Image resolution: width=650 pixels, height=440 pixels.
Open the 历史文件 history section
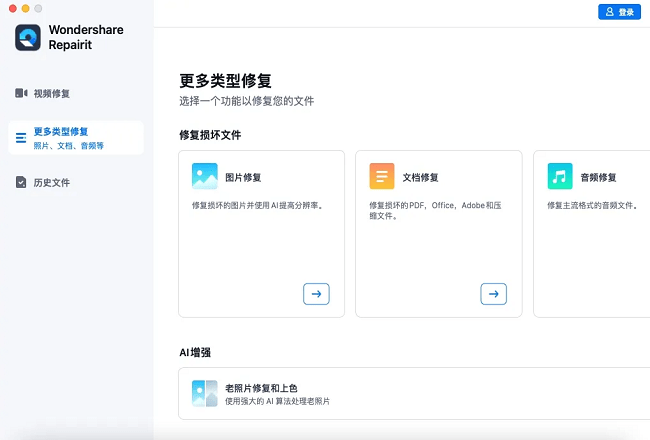tap(52, 183)
